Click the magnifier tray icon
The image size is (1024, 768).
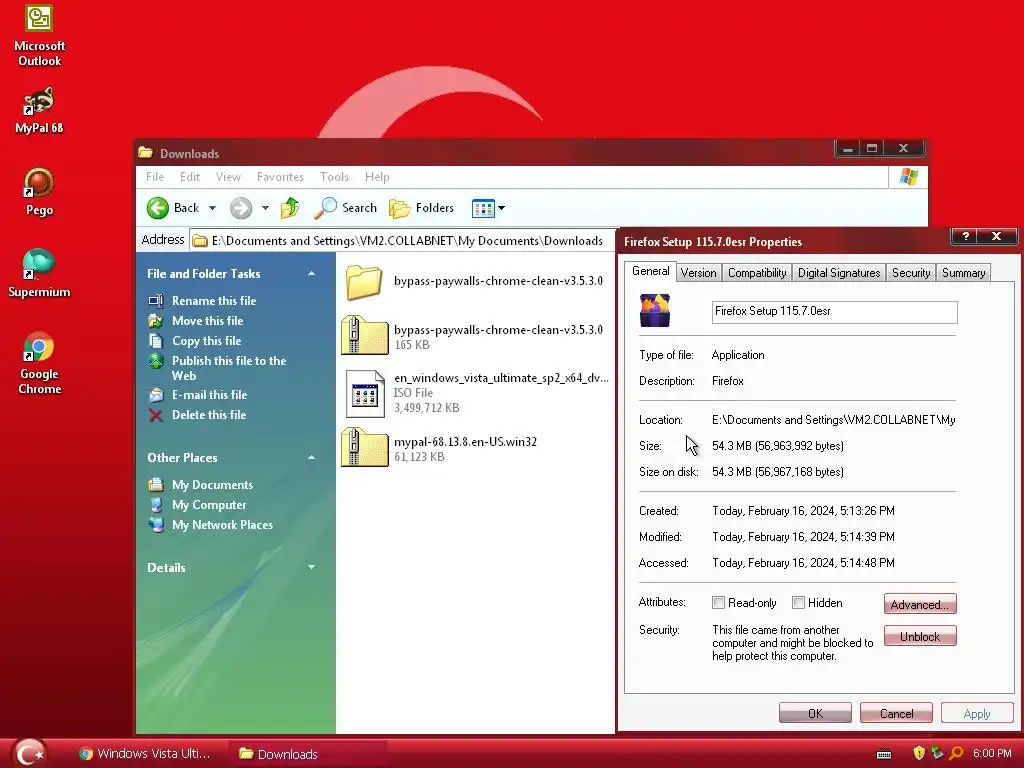click(x=956, y=754)
